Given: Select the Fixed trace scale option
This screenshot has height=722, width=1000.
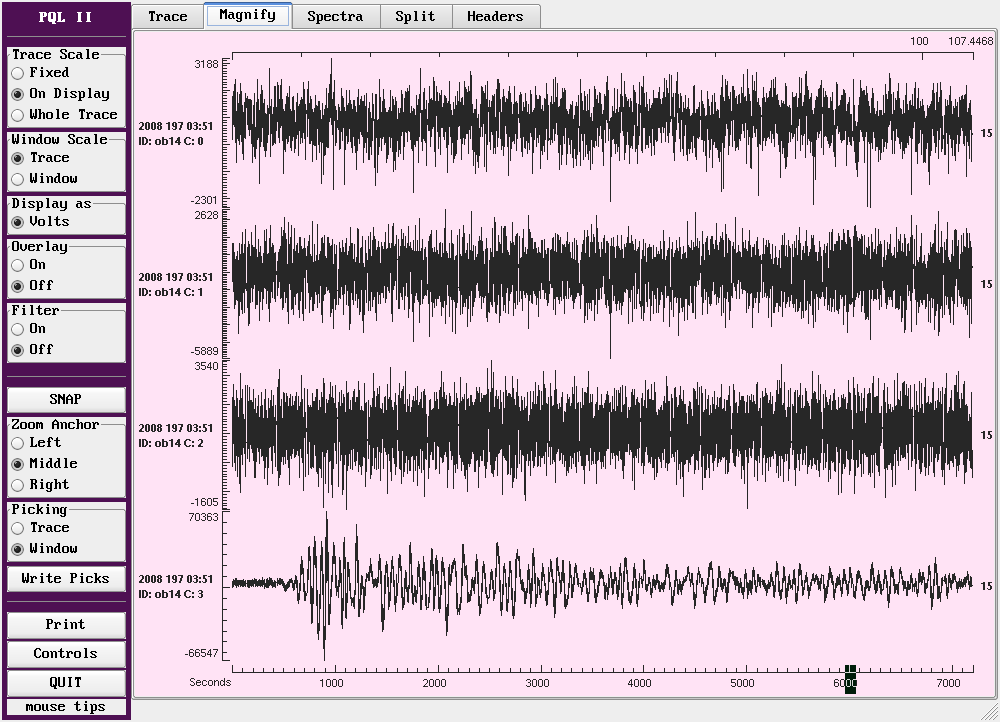Looking at the screenshot, I should [18, 73].
